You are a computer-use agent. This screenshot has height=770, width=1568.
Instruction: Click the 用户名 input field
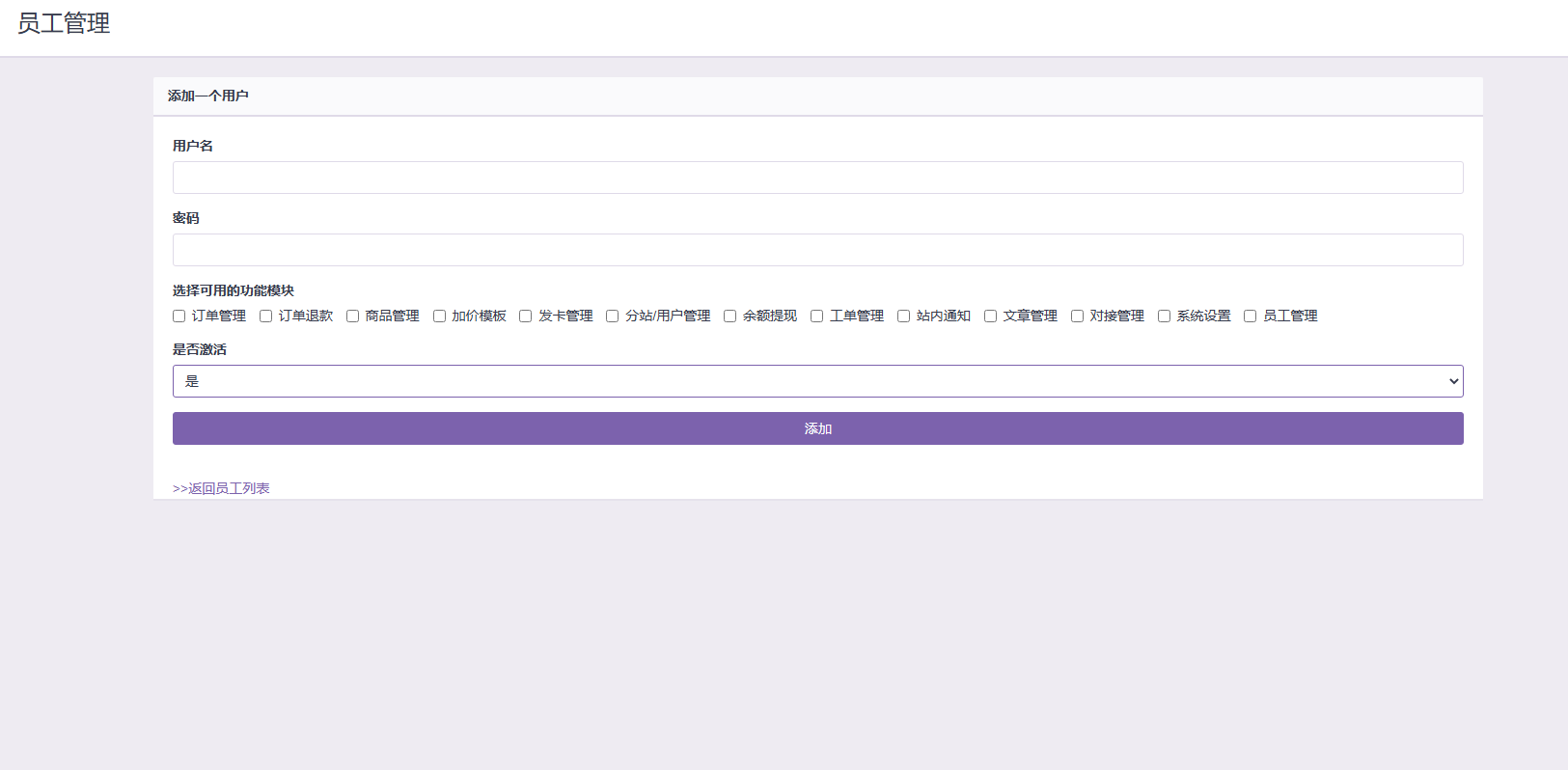tap(817, 178)
